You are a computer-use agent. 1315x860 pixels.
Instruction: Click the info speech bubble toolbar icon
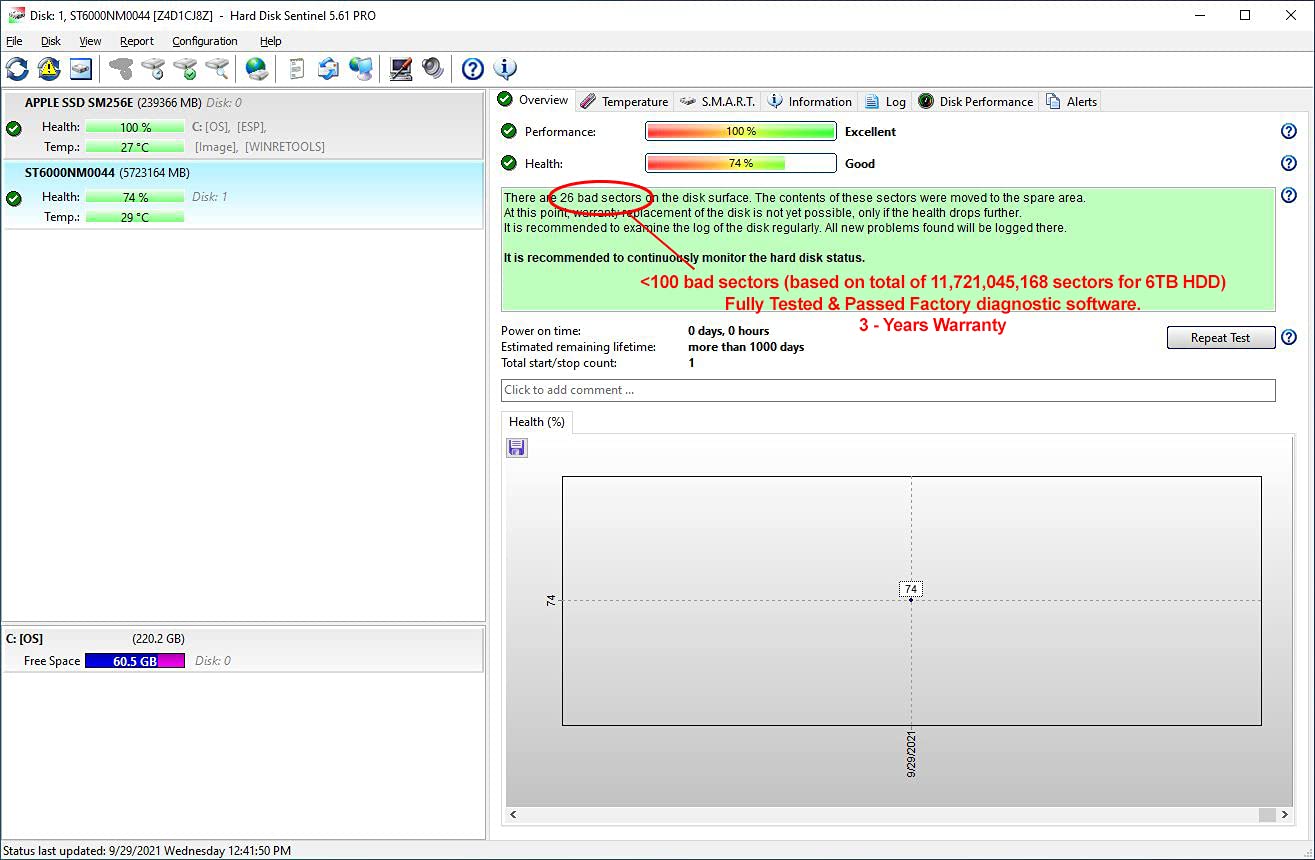coord(505,69)
